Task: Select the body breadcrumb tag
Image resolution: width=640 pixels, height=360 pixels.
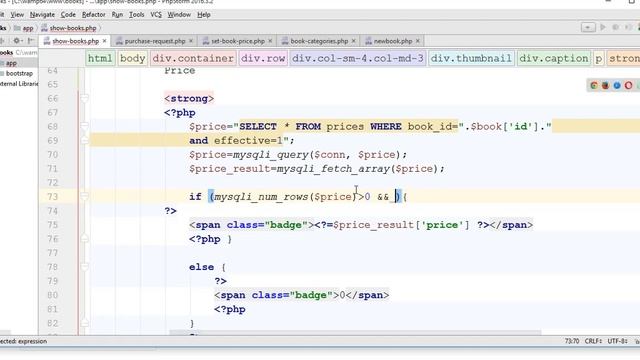Action: (132, 58)
